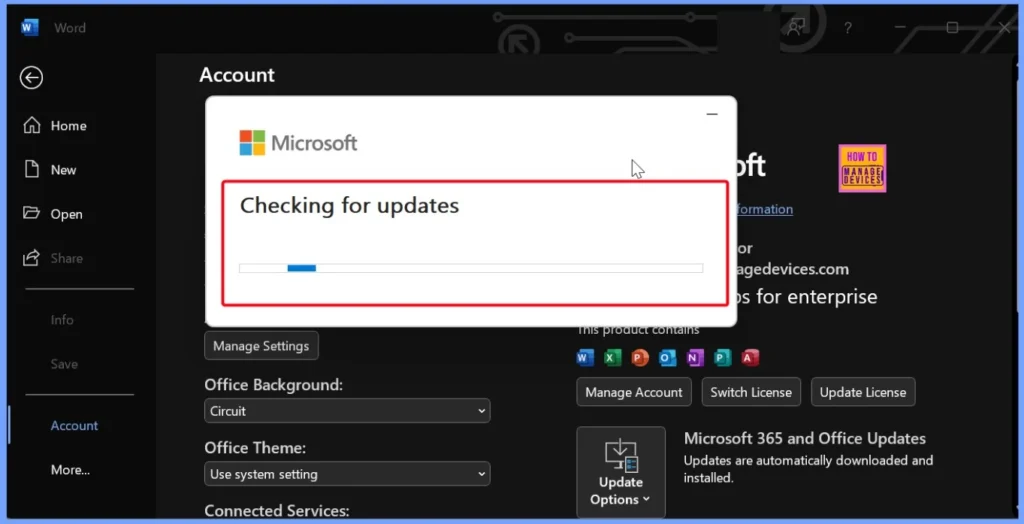Click the Word logo in title bar
The width and height of the screenshot is (1024, 524).
pos(30,27)
